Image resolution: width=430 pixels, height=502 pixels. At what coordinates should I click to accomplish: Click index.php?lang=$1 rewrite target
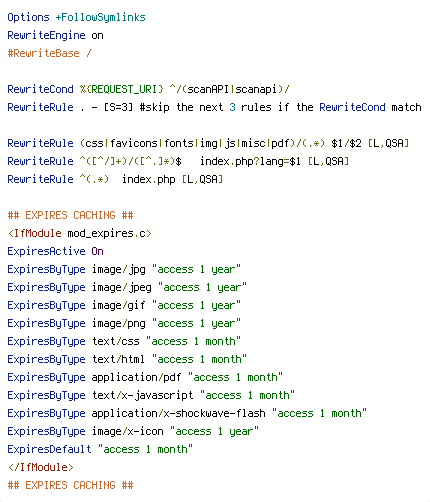(x=250, y=161)
